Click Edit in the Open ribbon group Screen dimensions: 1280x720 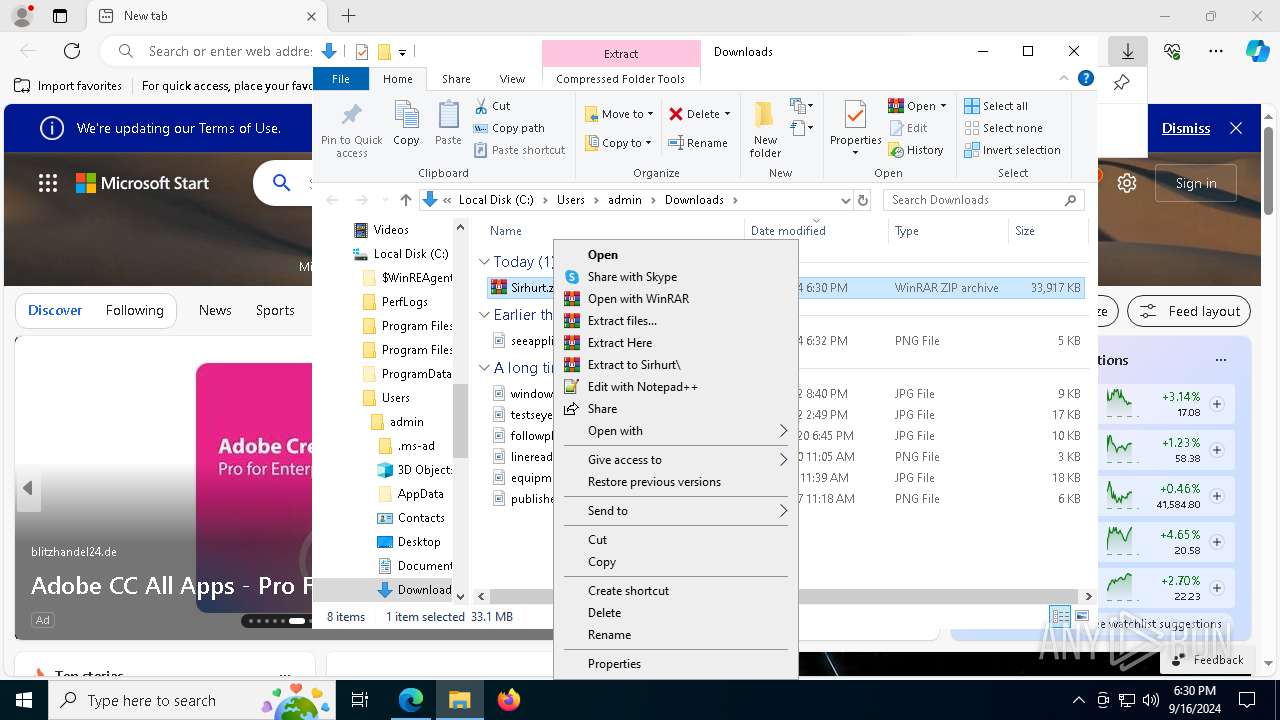tap(908, 128)
